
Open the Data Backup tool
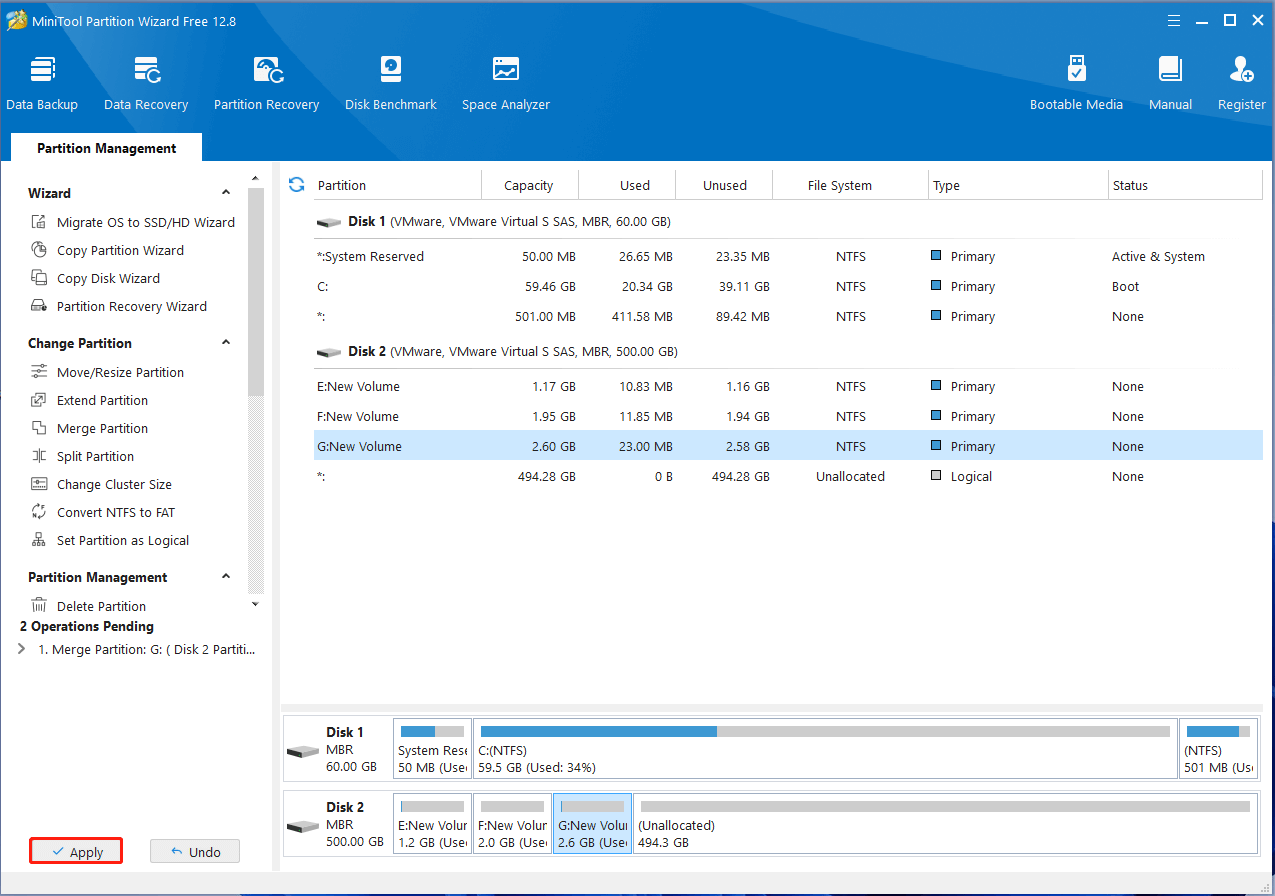tap(42, 83)
